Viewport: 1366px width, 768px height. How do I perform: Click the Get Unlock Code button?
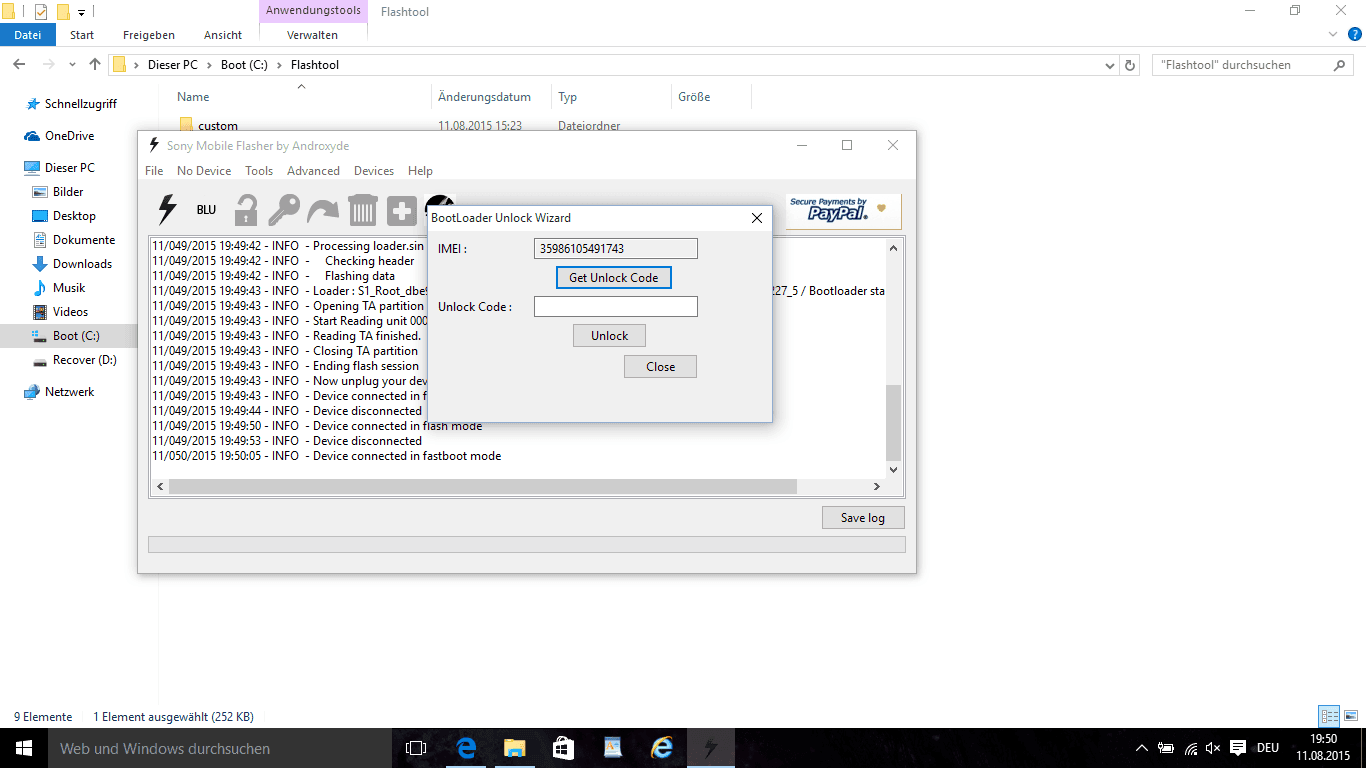[x=613, y=277]
